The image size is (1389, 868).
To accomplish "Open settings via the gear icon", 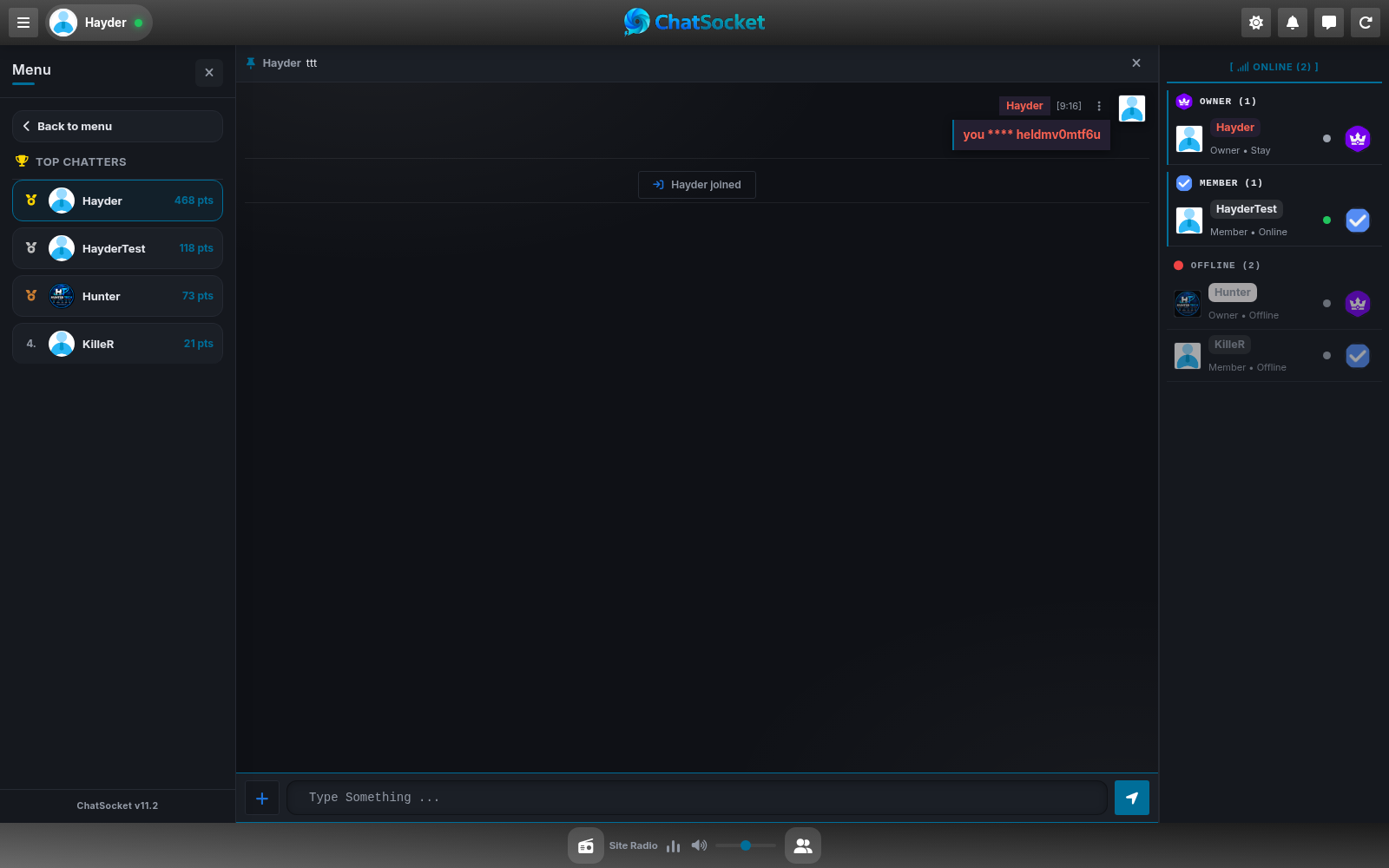I will click(x=1256, y=23).
